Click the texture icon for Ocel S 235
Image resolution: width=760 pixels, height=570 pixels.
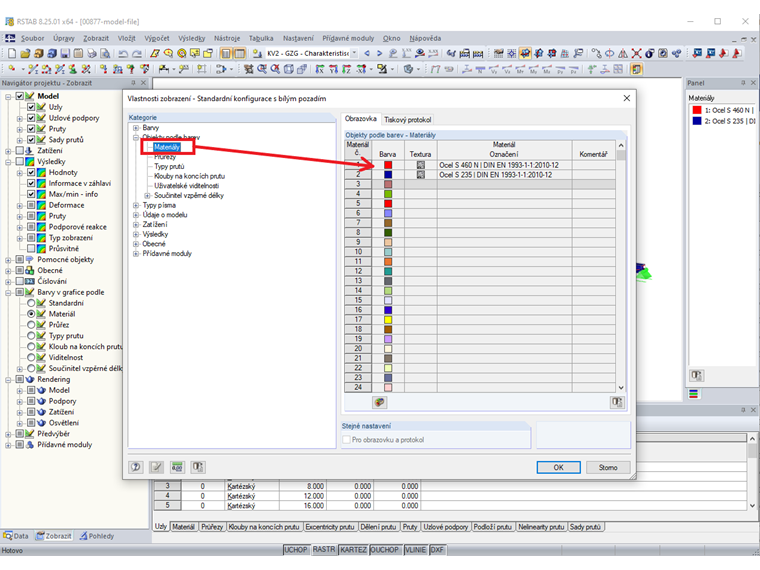(x=421, y=175)
